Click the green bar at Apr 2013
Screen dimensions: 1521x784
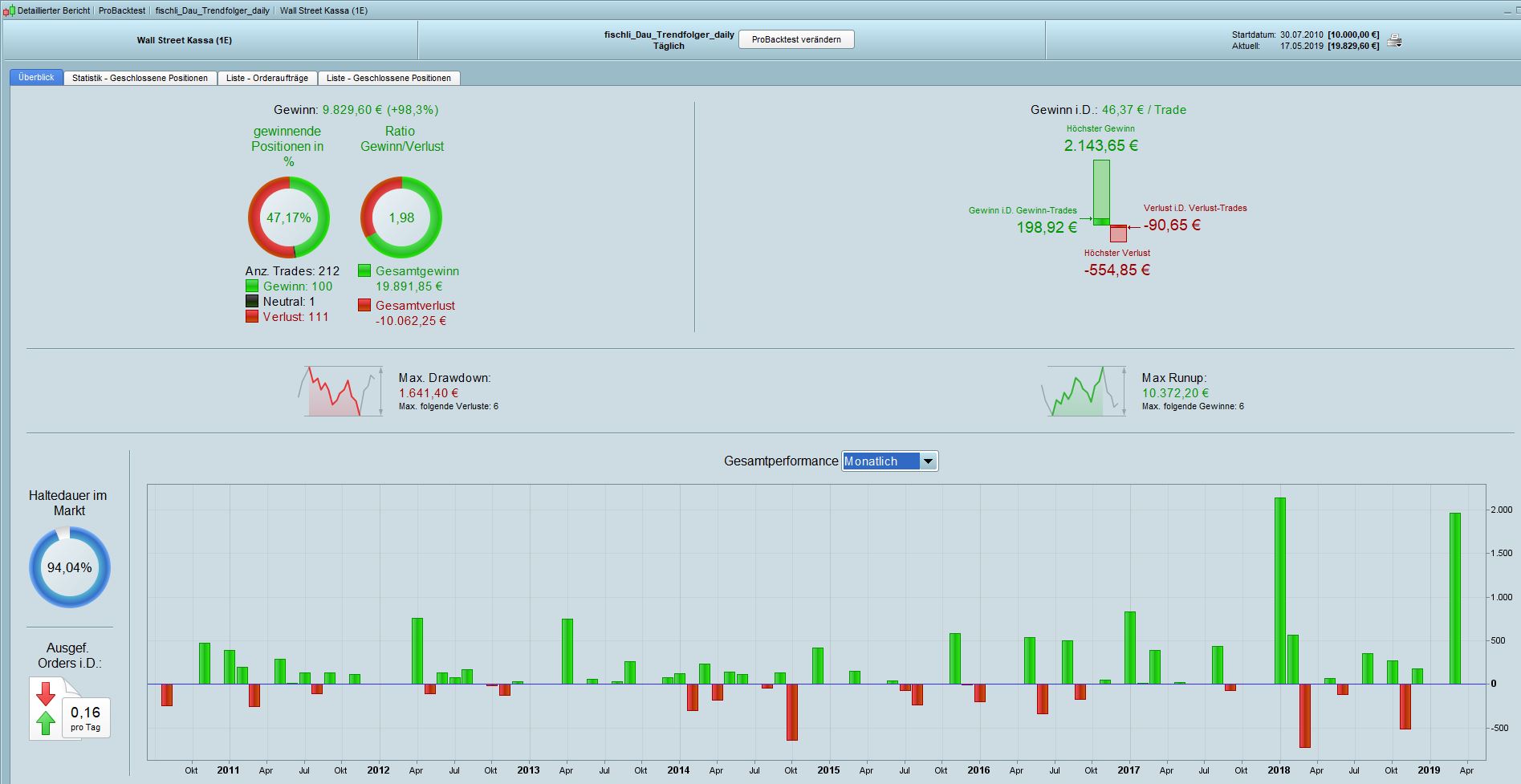[x=567, y=652]
